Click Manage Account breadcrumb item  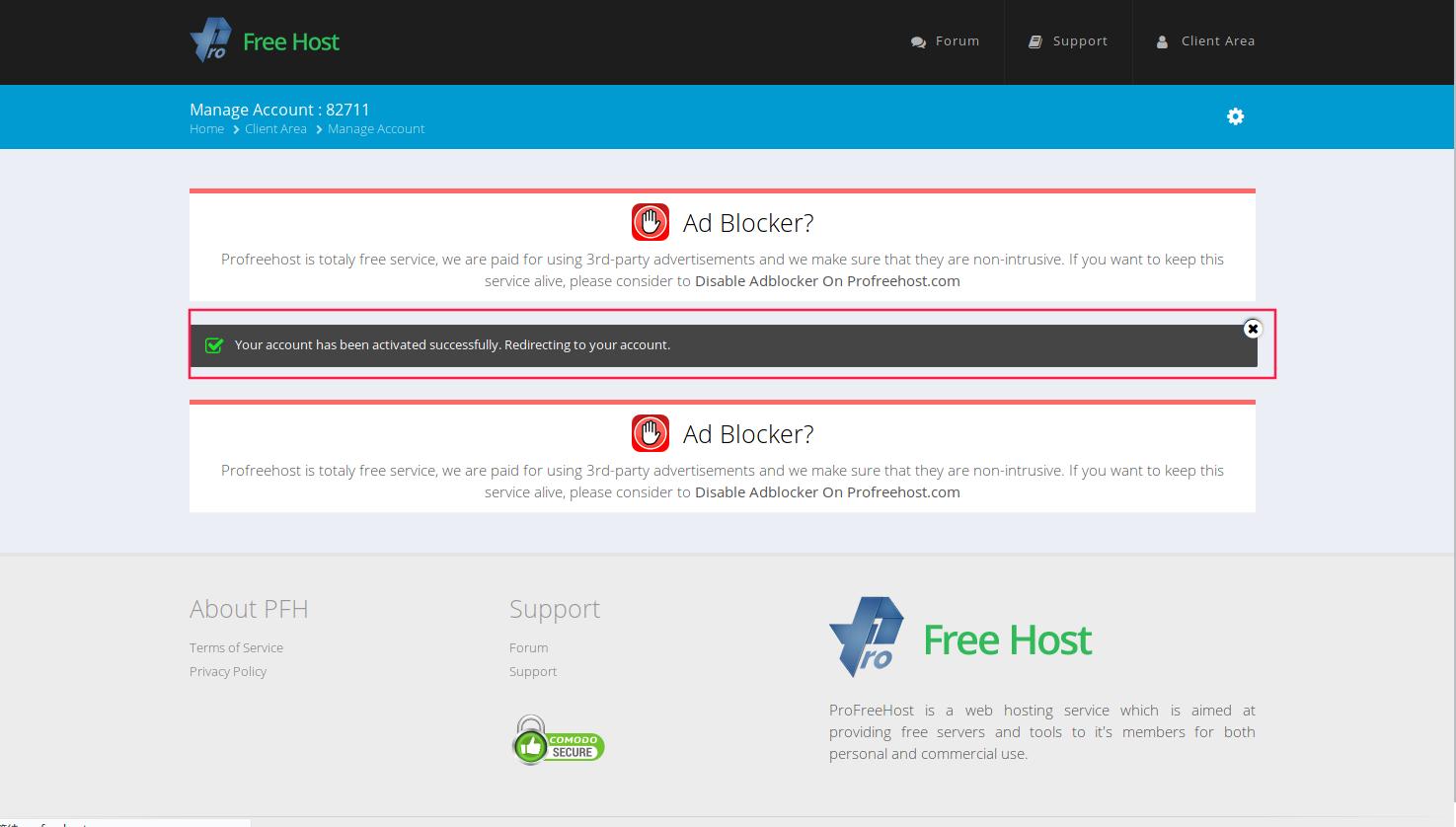pyautogui.click(x=376, y=129)
